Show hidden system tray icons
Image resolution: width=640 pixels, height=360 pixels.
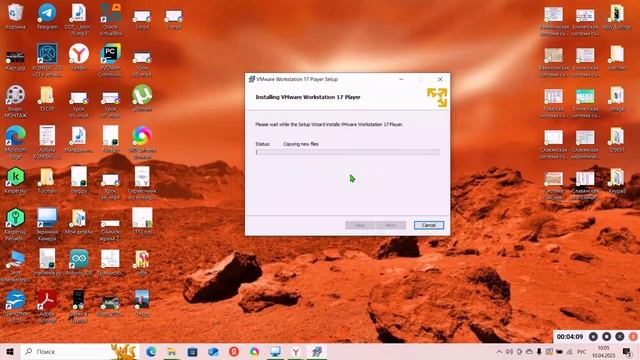point(499,351)
